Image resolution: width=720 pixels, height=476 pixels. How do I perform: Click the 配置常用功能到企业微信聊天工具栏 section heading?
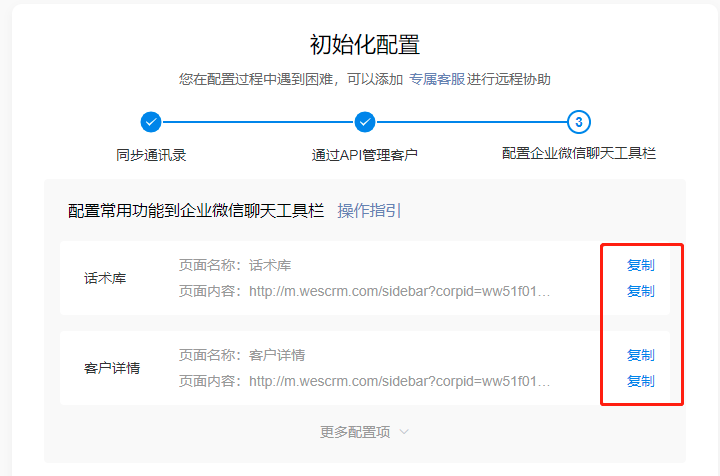coord(196,210)
